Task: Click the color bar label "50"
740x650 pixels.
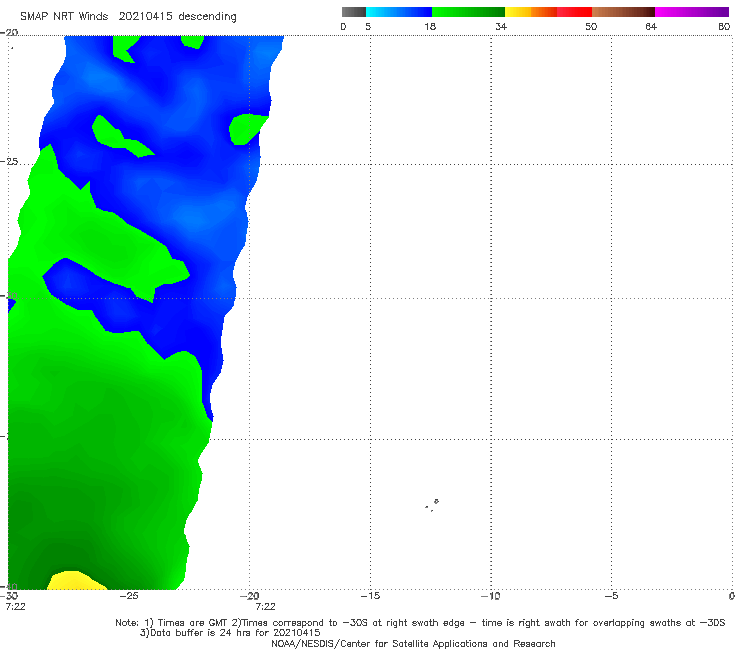Action: pyautogui.click(x=591, y=27)
